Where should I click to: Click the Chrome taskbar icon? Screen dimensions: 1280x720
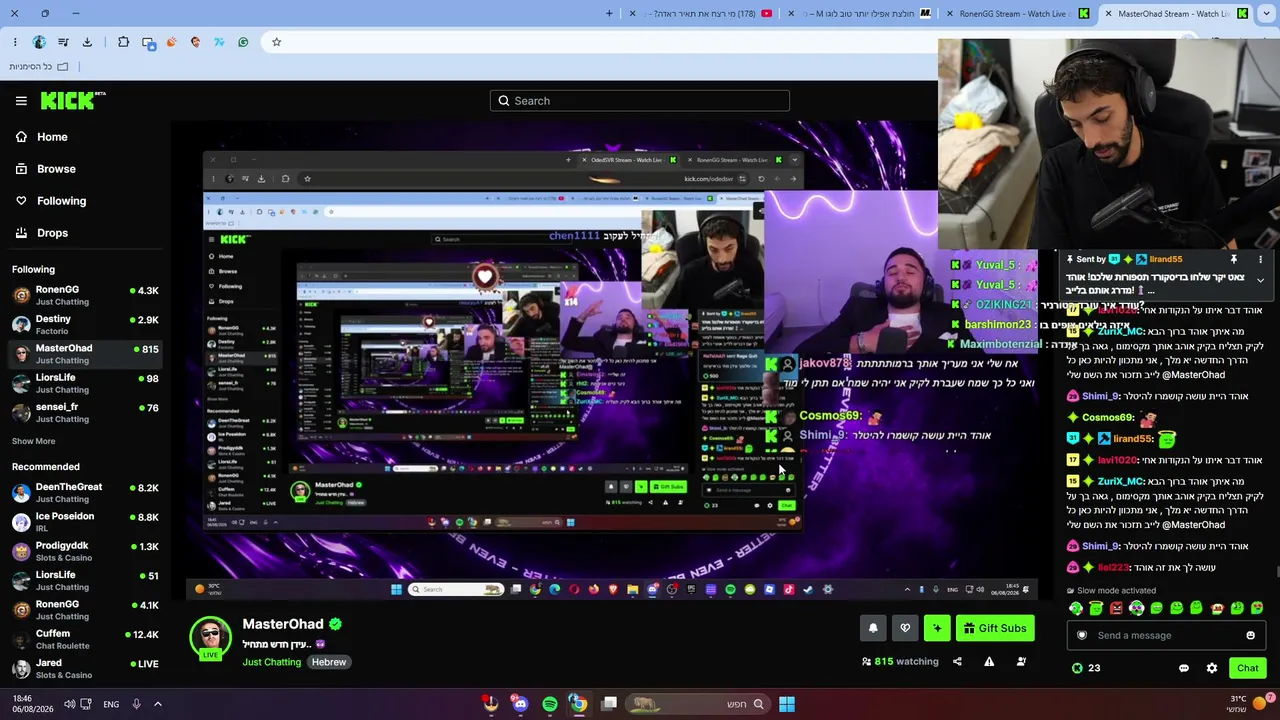click(579, 704)
